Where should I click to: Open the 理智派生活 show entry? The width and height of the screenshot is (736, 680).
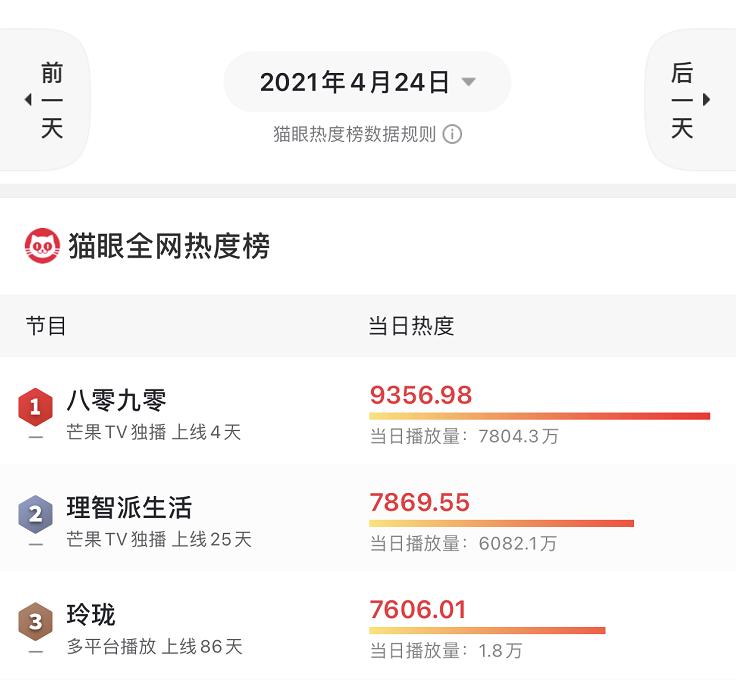[x=129, y=508]
